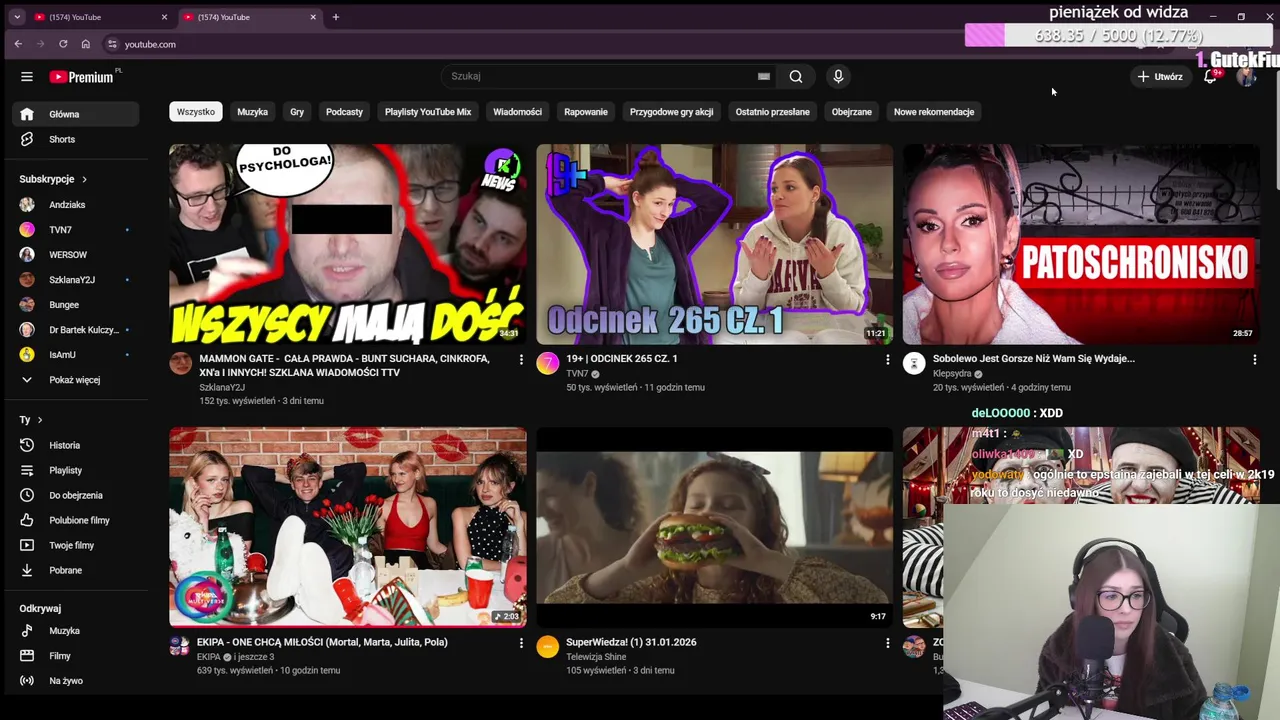Open Andziaks subscription channel
This screenshot has height=720, width=1280.
click(x=78, y=205)
